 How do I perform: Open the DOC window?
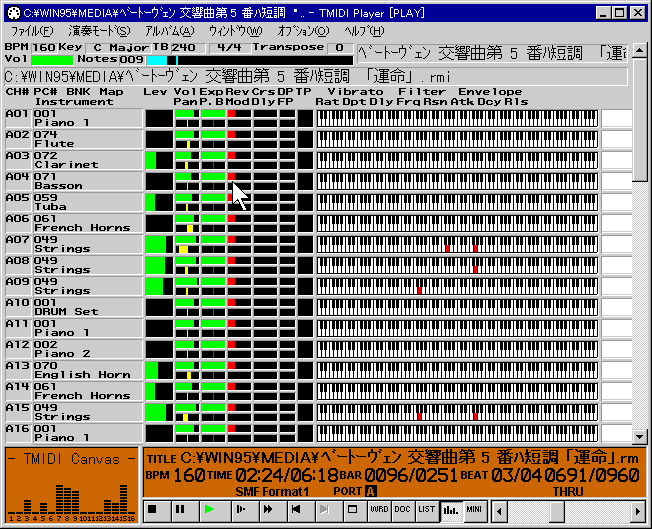(403, 510)
